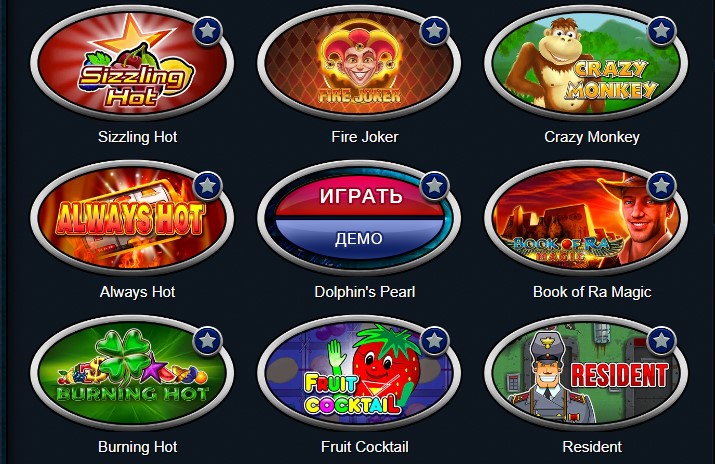
Task: Click the Burning Hot text label
Action: (137, 447)
